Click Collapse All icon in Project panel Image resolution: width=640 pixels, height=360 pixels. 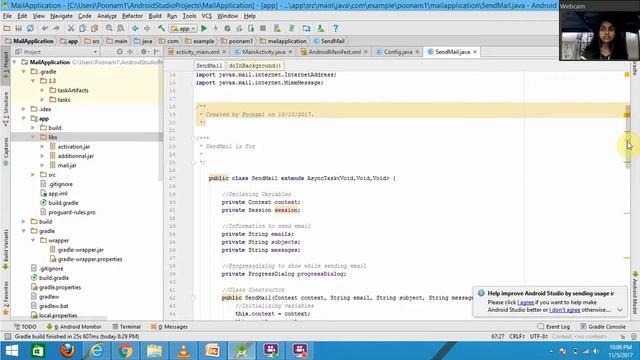tap(130, 52)
